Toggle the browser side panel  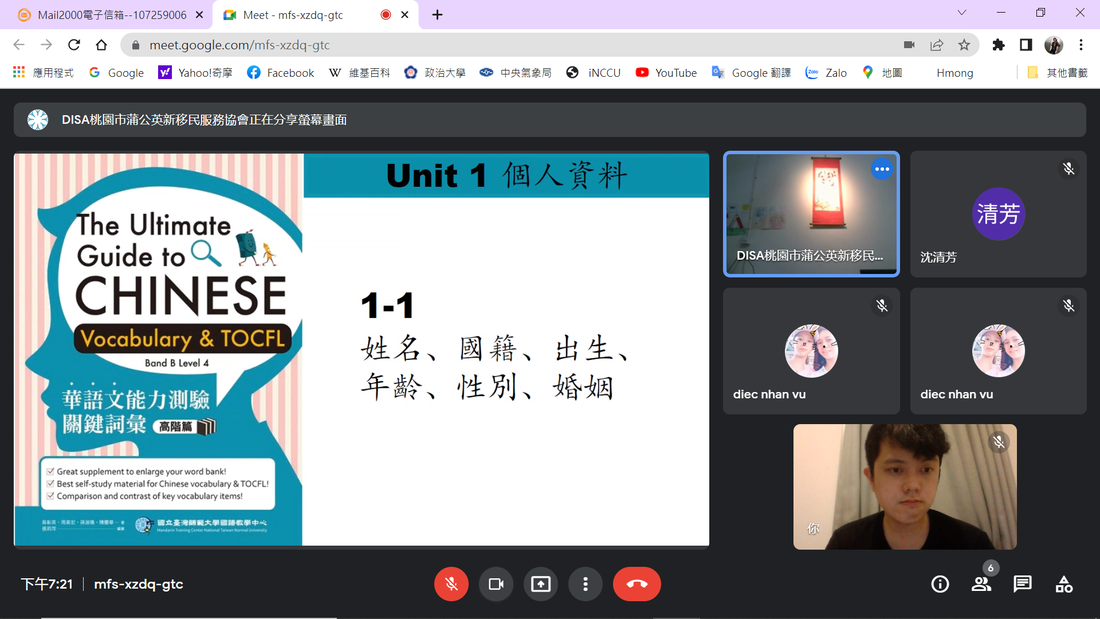pos(1026,45)
